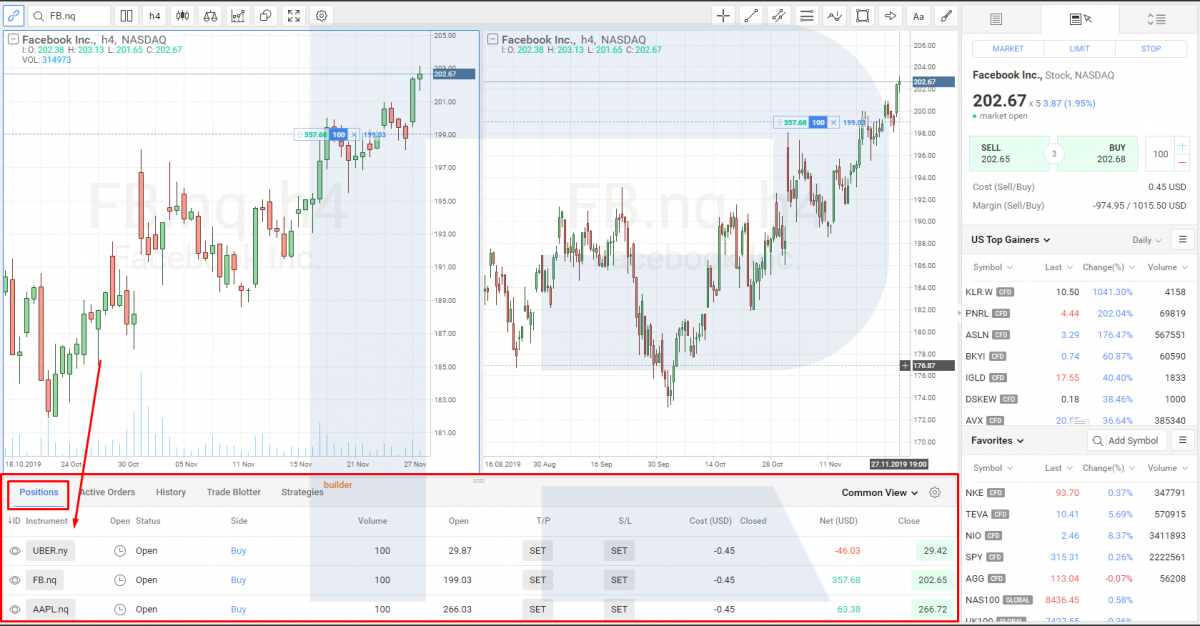Switch to the Trade Blotter tab

tap(234, 492)
